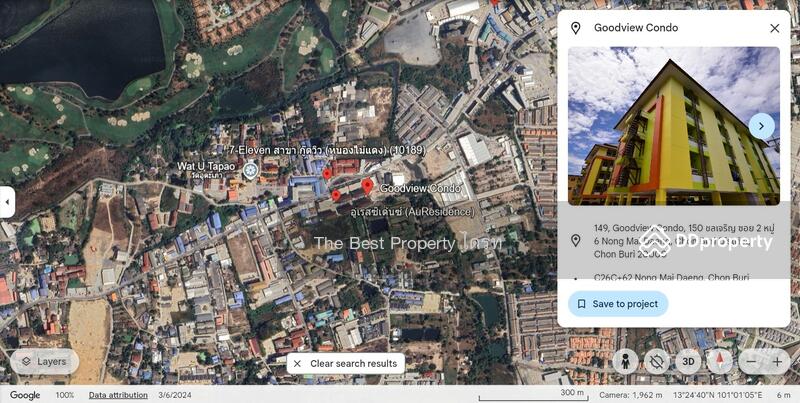
Task: Show next photo of Goodview Condo
Action: coord(761,126)
